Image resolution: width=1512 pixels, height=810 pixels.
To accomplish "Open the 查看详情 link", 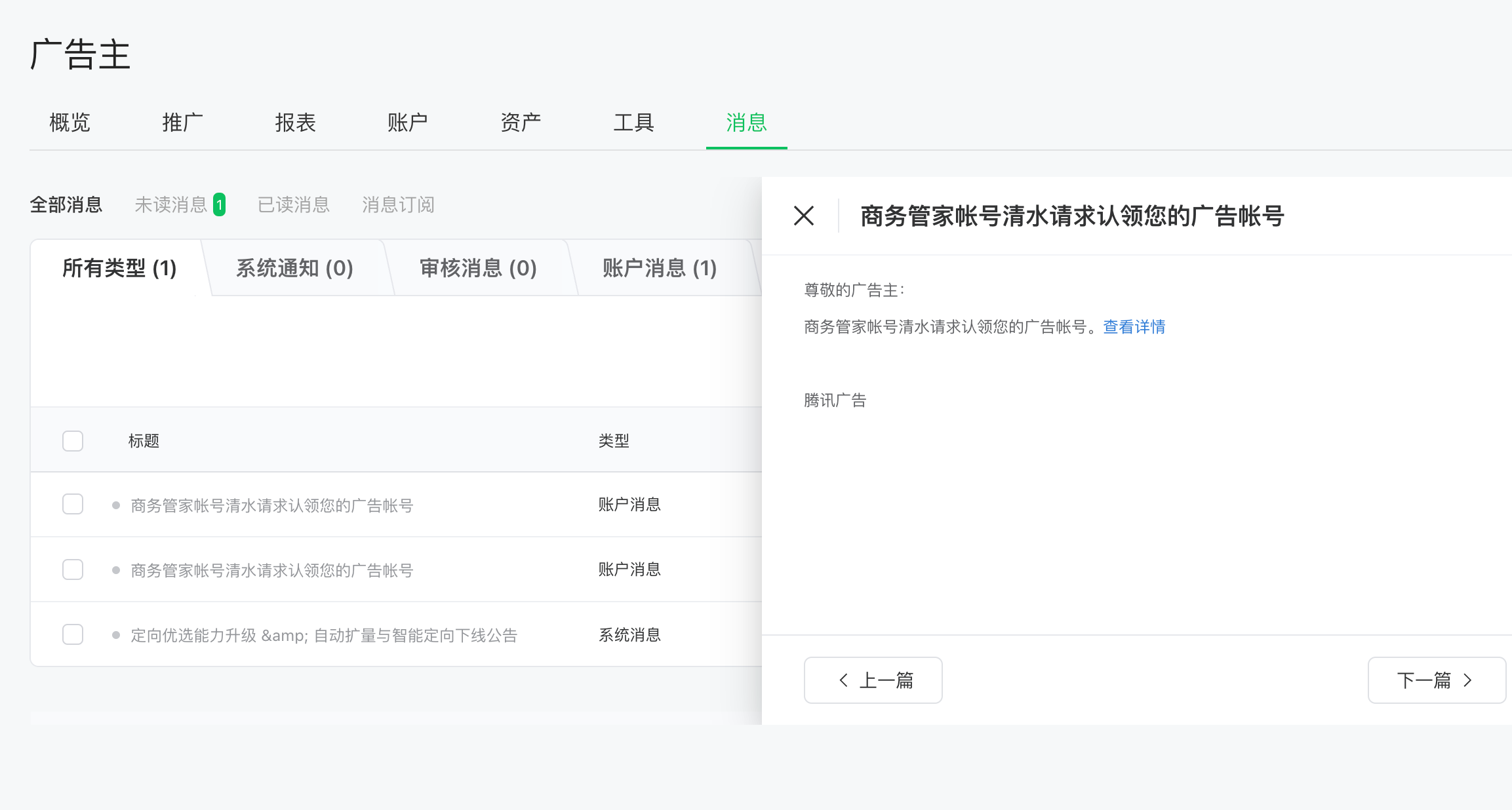I will point(1134,327).
